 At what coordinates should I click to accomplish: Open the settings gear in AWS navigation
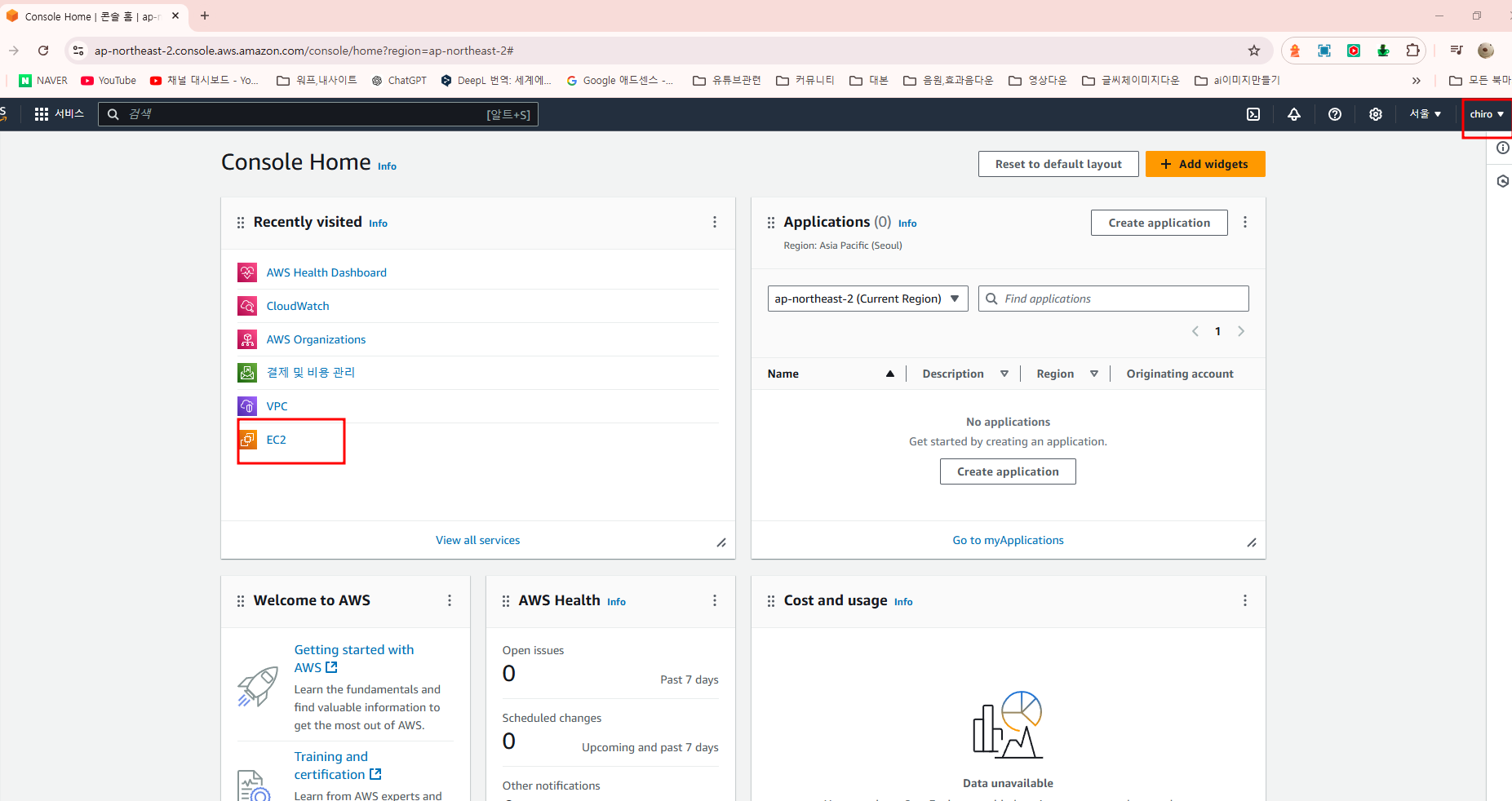coord(1376,114)
